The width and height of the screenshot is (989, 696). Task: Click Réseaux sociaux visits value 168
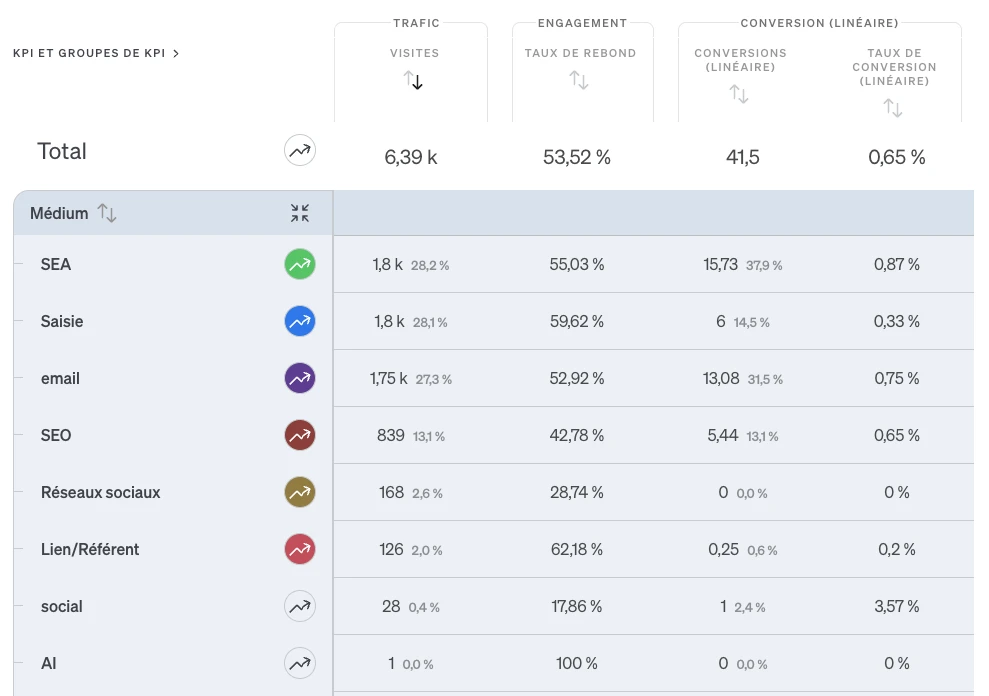coord(391,492)
